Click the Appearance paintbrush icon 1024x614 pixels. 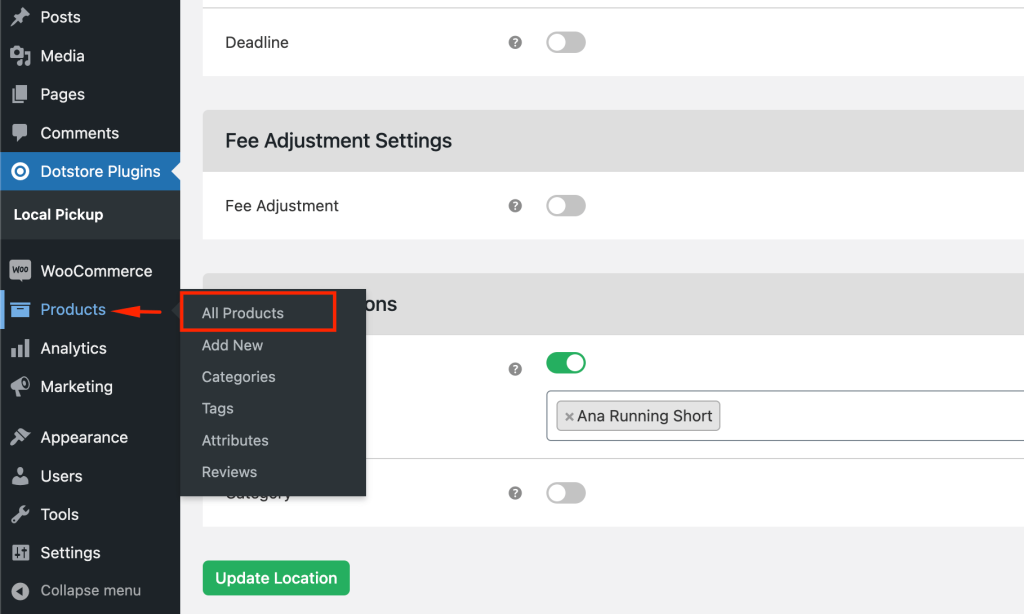click(x=20, y=437)
